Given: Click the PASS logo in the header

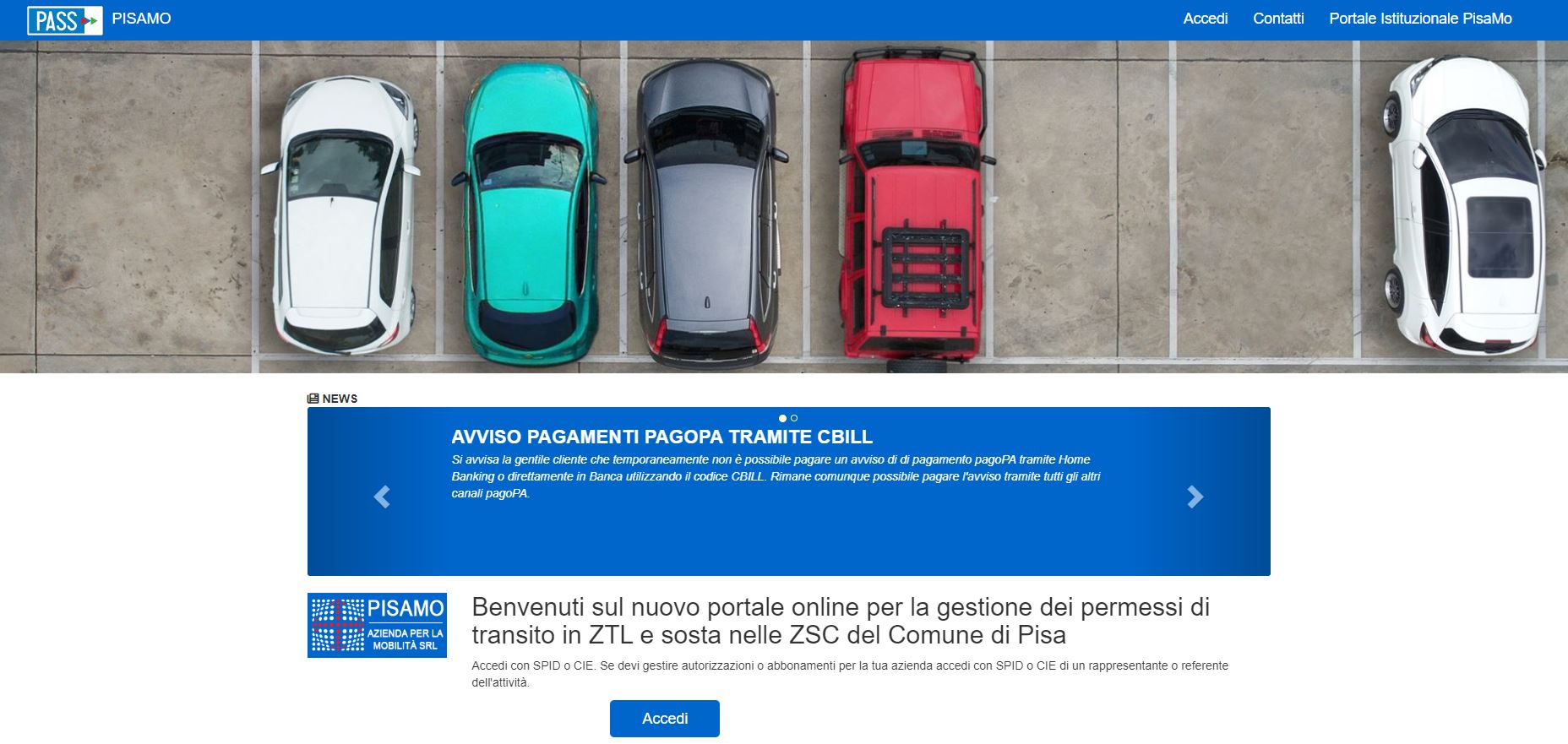Looking at the screenshot, I should pyautogui.click(x=65, y=19).
